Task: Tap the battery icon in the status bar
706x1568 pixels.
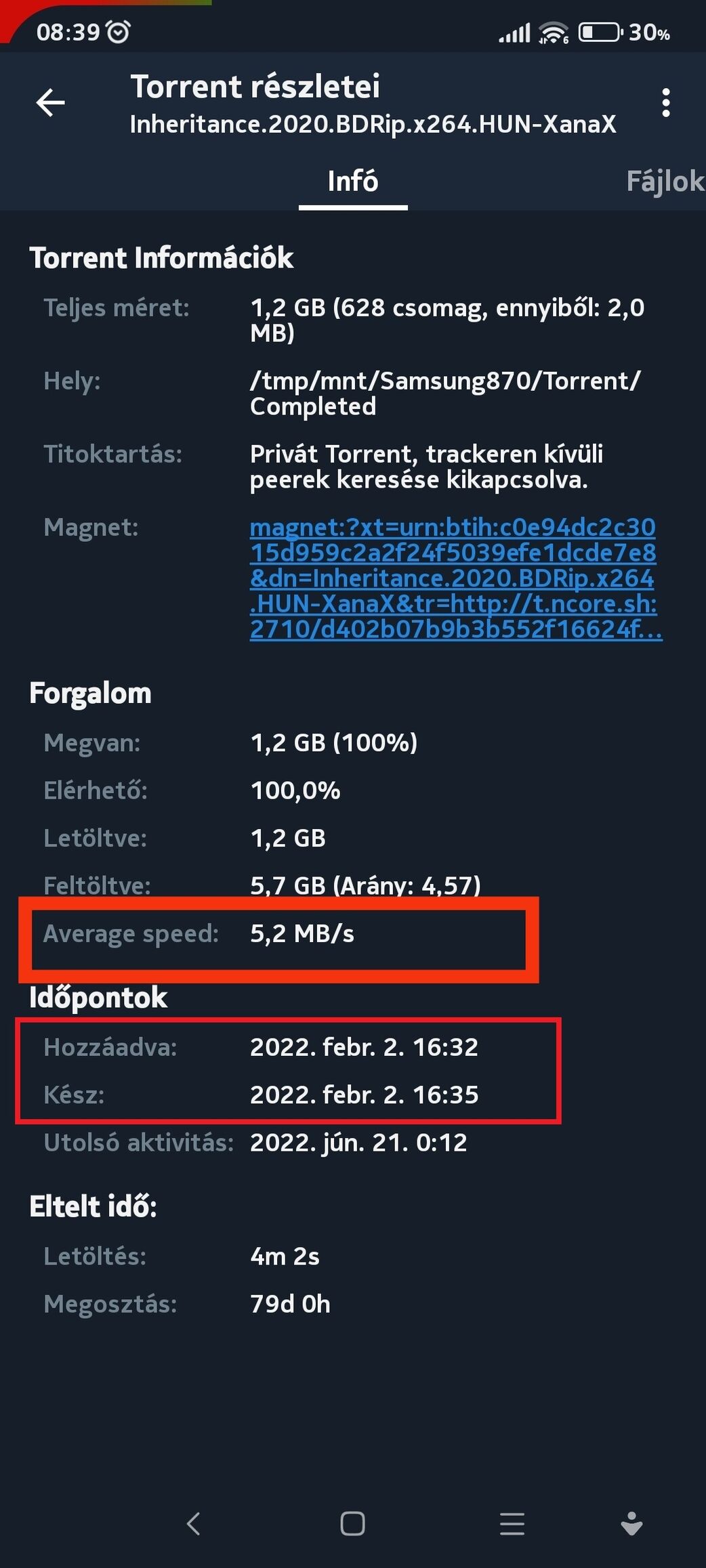Action: pyautogui.click(x=600, y=32)
